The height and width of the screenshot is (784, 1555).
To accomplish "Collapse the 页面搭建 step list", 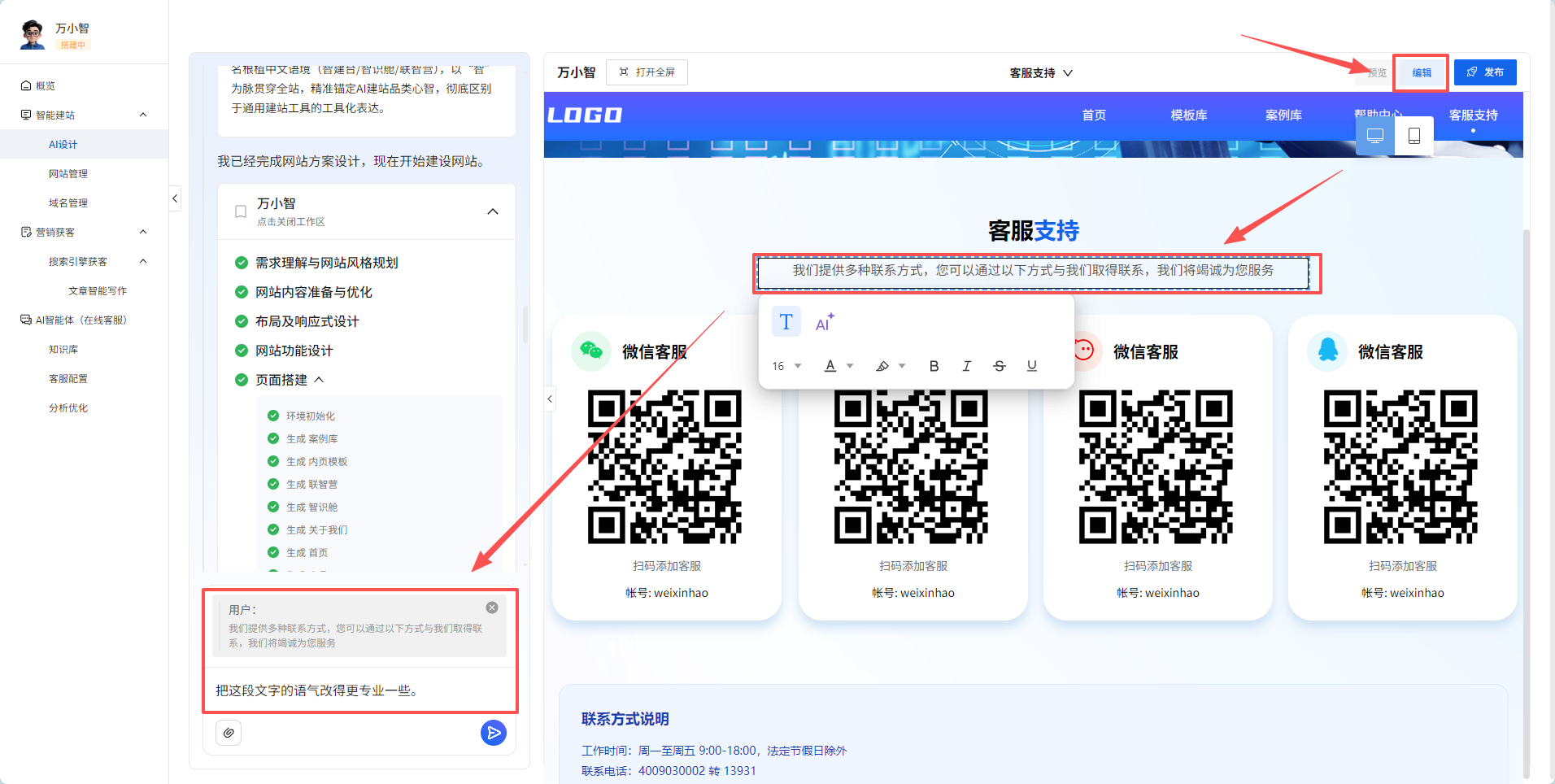I will click(x=319, y=380).
